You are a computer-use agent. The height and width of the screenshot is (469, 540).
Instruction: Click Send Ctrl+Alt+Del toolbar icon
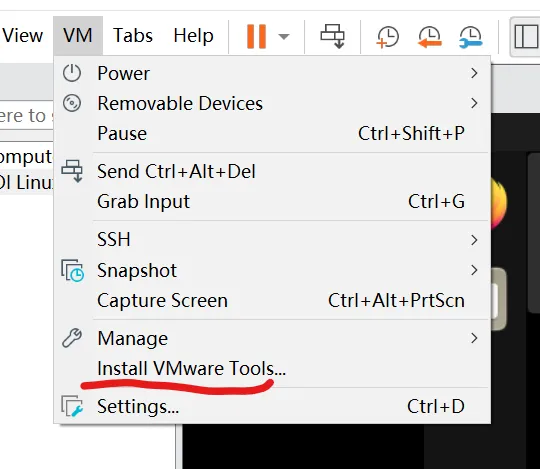332,36
